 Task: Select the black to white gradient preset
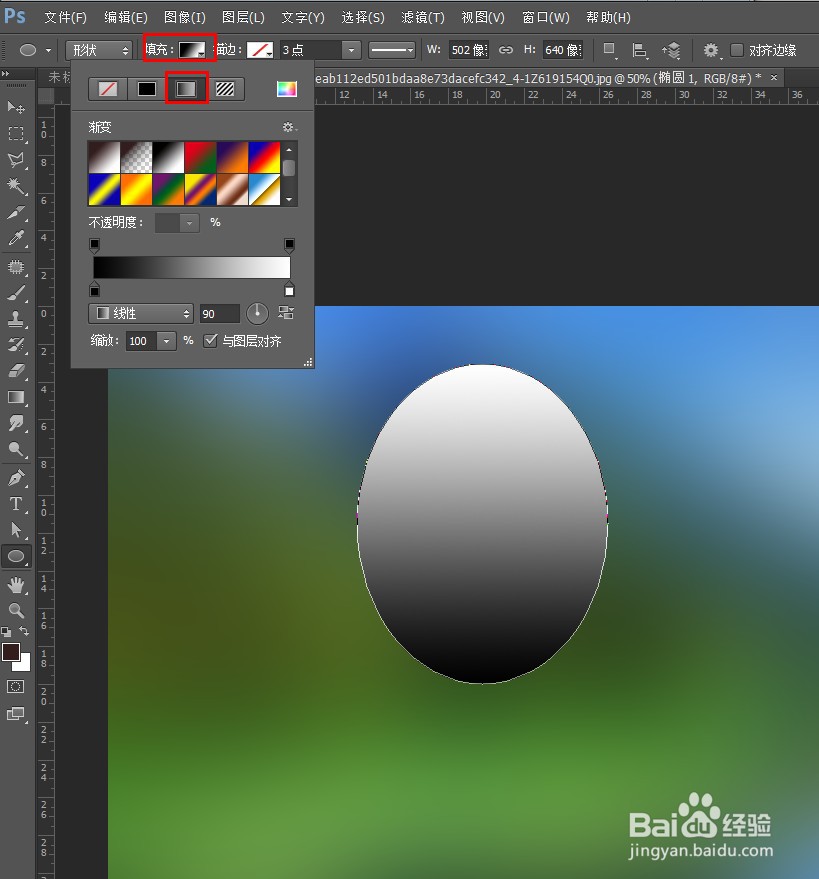(168, 157)
